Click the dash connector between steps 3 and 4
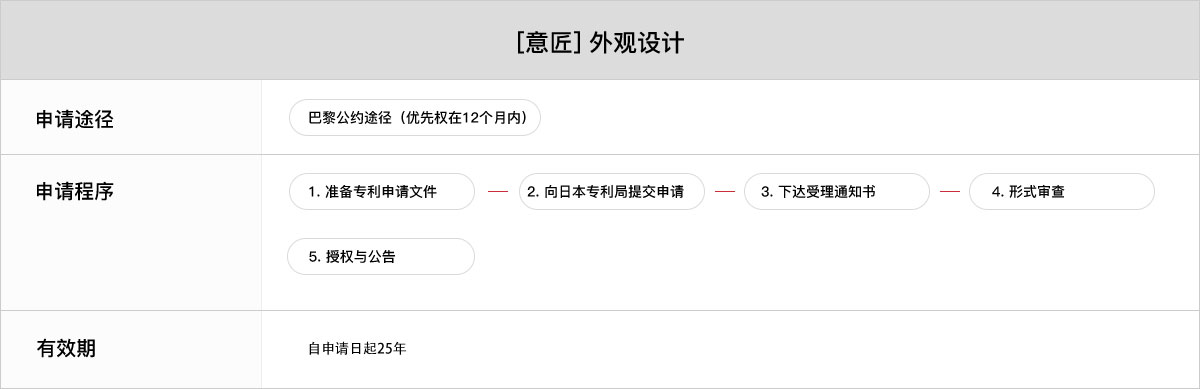The height and width of the screenshot is (389, 1200). pyautogui.click(x=950, y=191)
